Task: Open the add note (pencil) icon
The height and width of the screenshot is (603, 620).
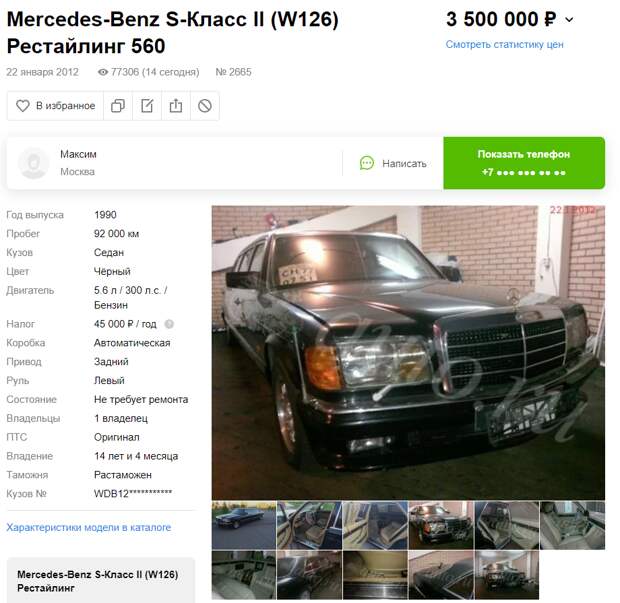Action: coord(147,106)
